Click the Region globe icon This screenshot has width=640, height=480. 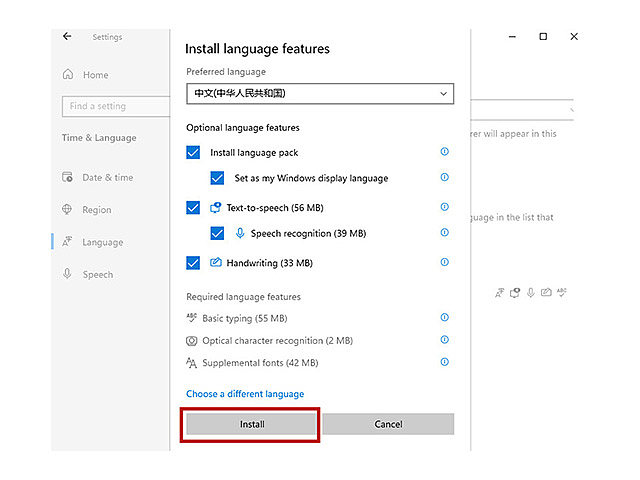click(67, 209)
